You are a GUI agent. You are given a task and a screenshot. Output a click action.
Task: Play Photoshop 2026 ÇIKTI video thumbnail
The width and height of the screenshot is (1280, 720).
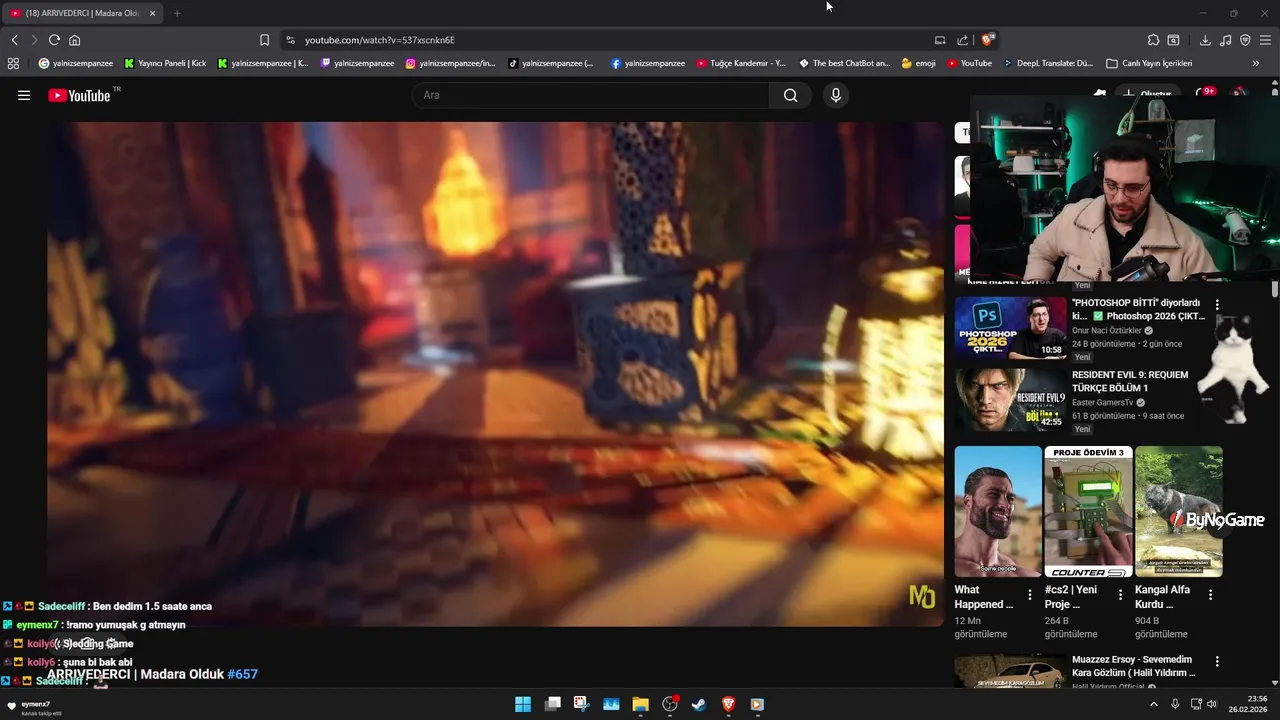click(1010, 327)
